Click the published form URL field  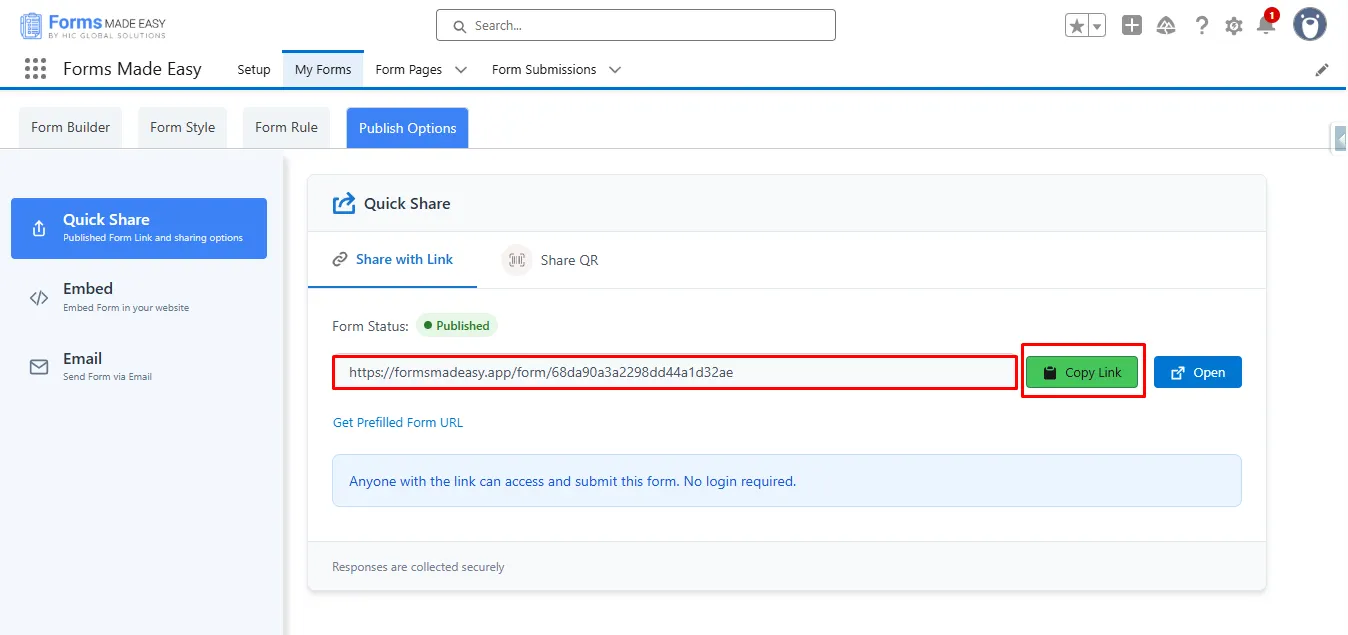674,372
